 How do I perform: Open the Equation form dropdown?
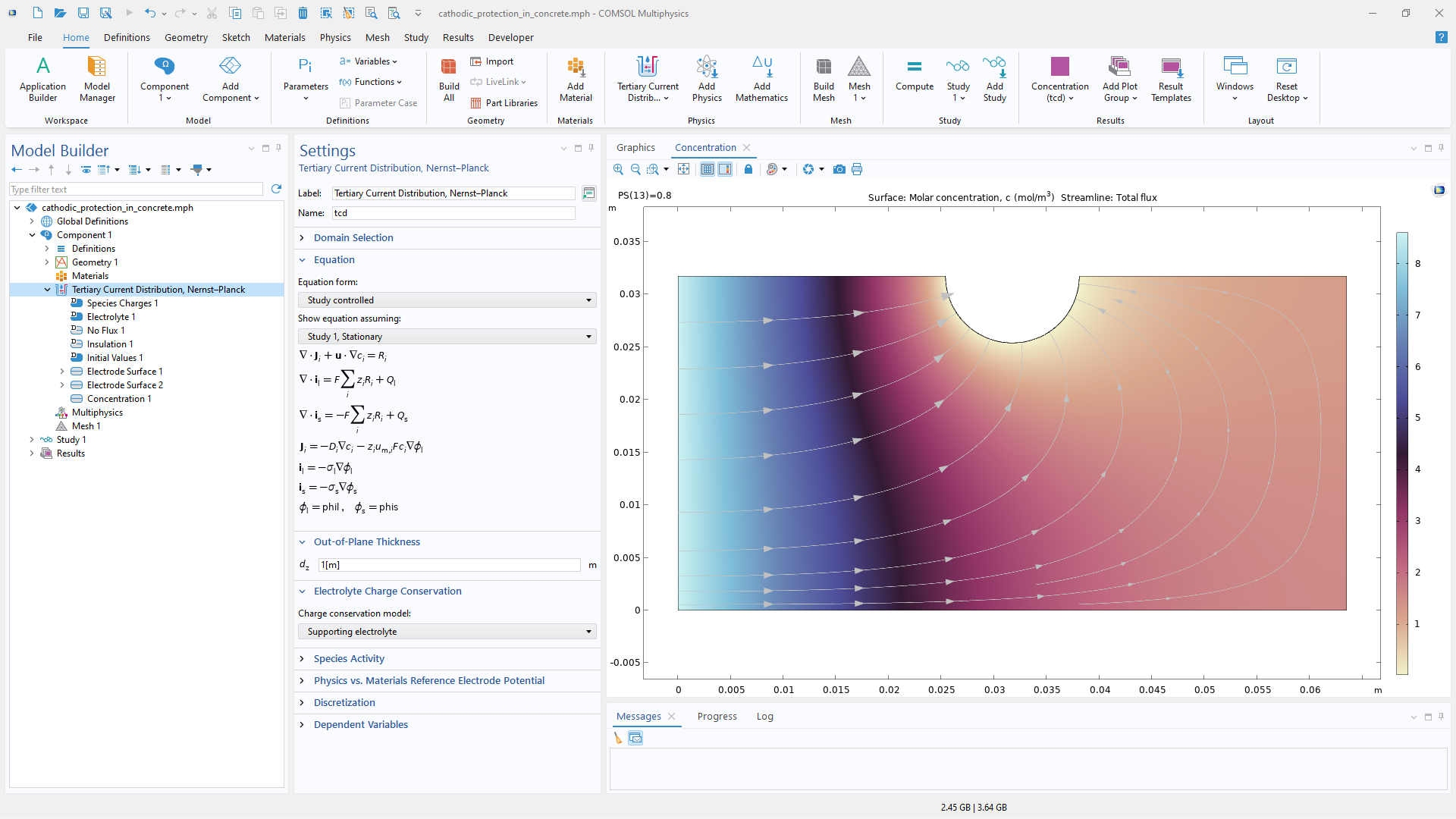447,300
